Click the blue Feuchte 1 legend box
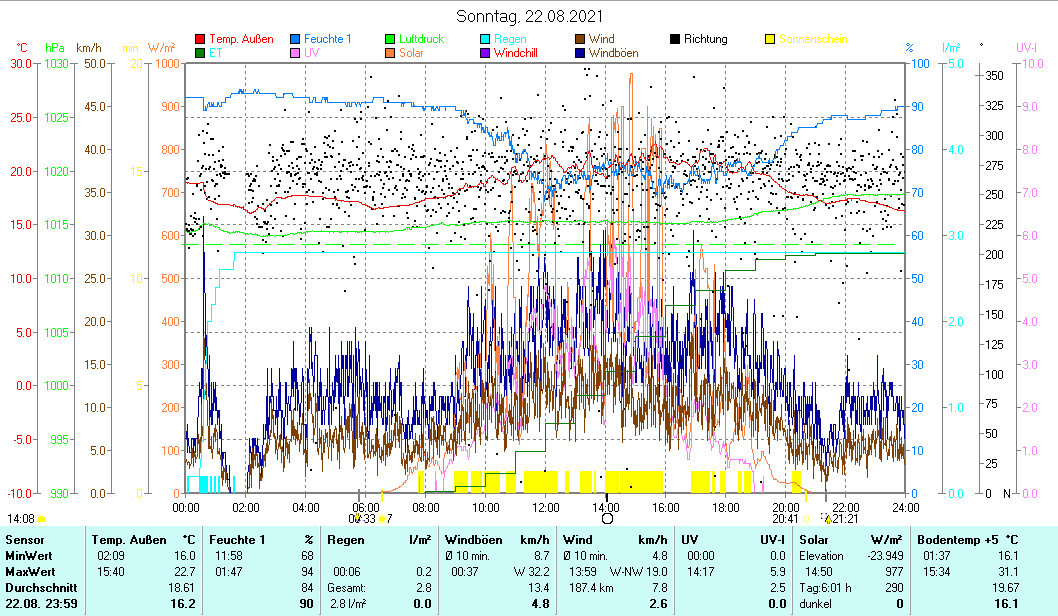Viewport: 1058px width, 616px height. tap(295, 40)
